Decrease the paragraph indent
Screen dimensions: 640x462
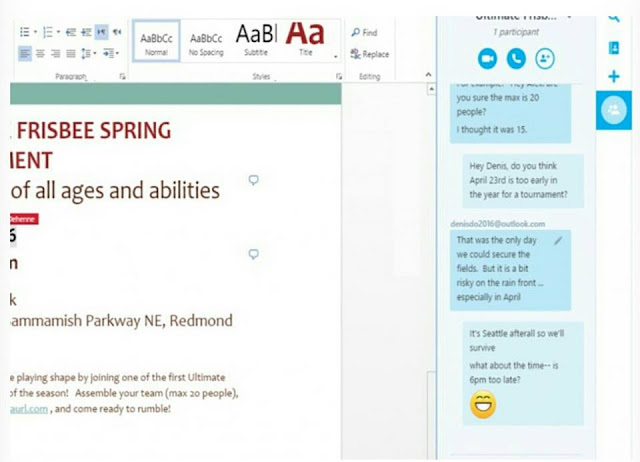pyautogui.click(x=71, y=32)
